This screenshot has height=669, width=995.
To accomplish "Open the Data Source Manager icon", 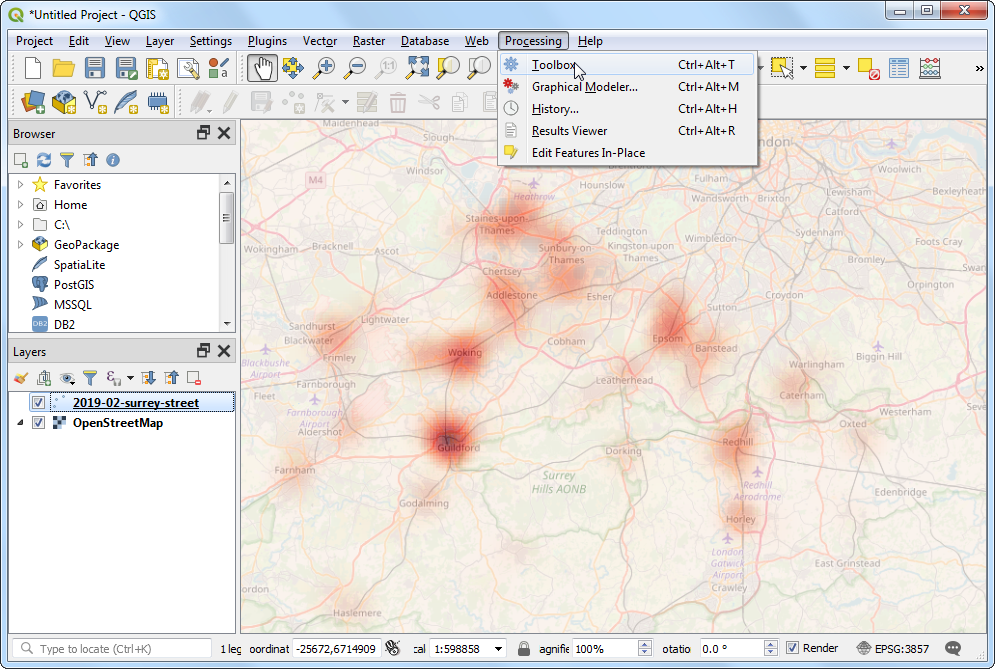I will (34, 102).
